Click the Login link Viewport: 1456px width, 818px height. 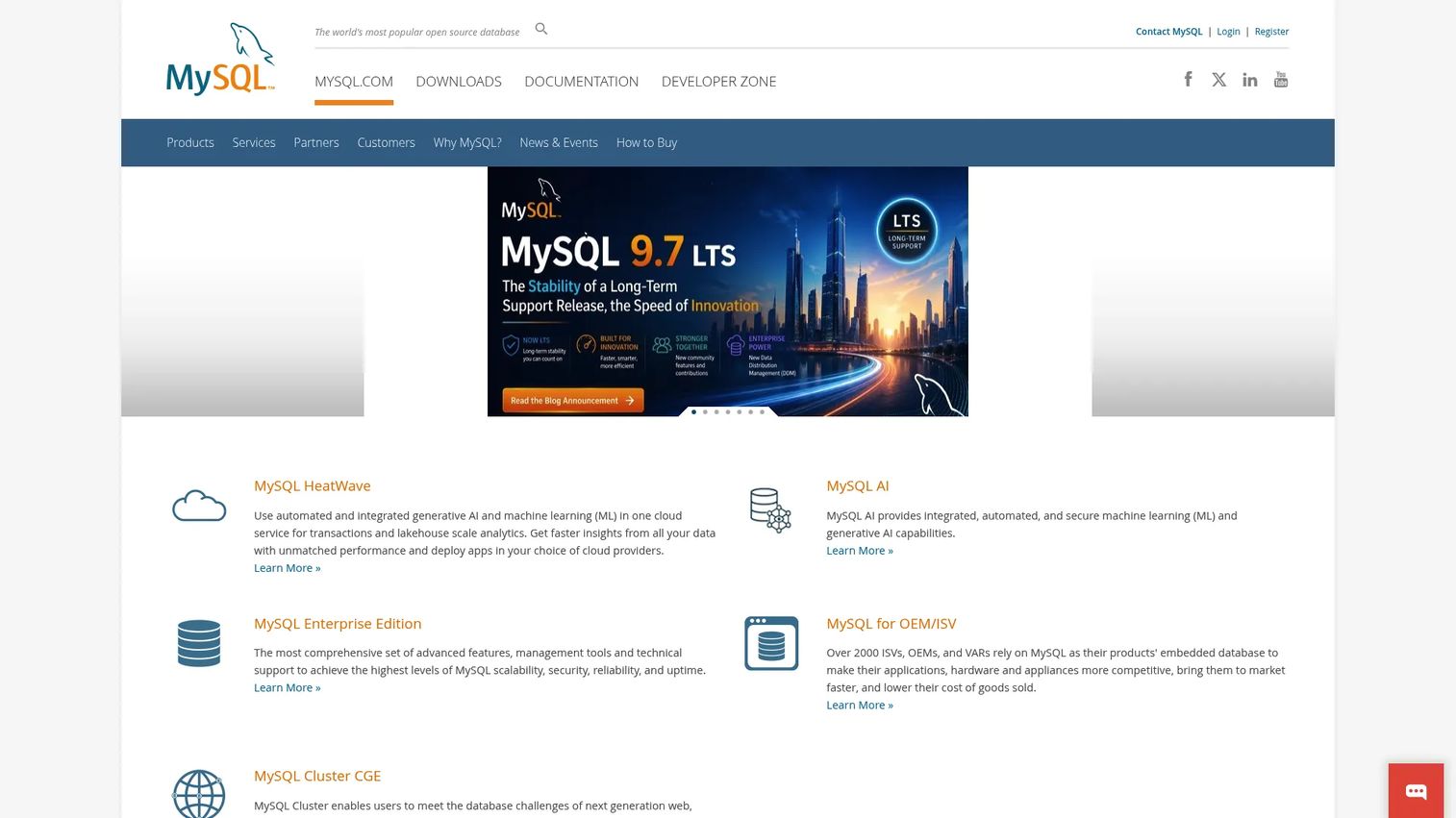1228,32
